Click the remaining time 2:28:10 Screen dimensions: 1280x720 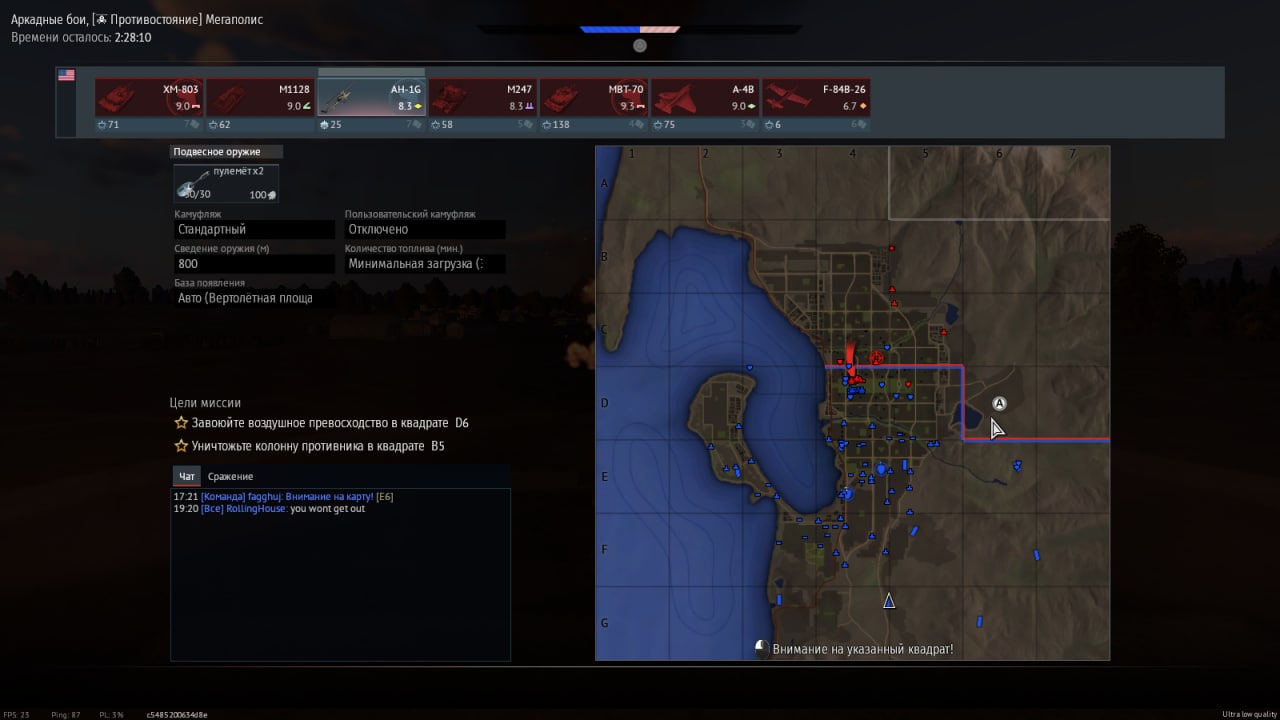133,37
